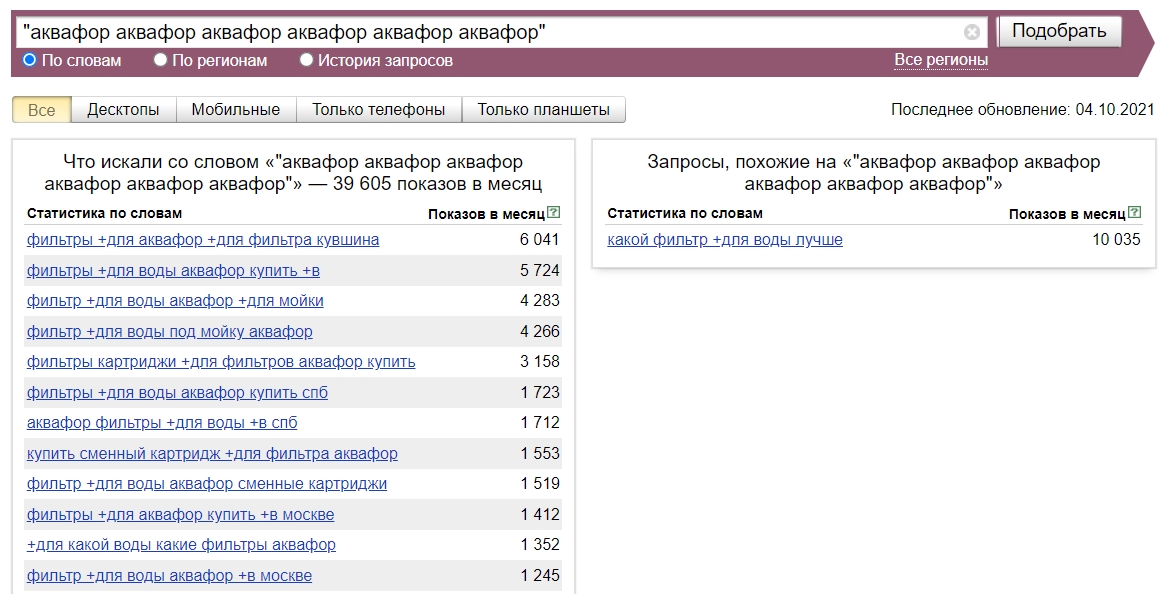The image size is (1162, 594).
Task: Open similar query какой фильтр +для воды лучше
Action: coord(726,240)
